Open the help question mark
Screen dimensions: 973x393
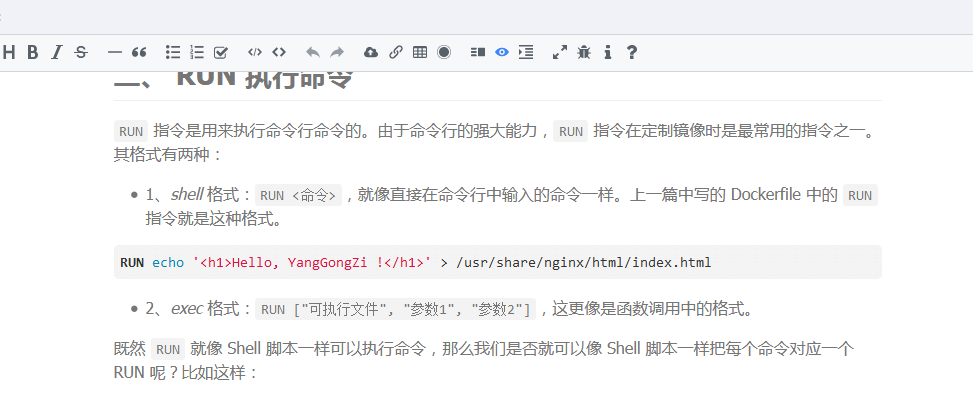pyautogui.click(x=632, y=53)
